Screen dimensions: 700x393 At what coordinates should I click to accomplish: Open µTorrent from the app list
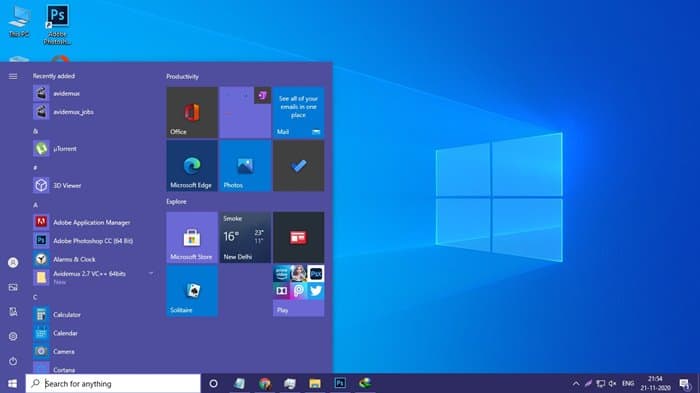94,148
